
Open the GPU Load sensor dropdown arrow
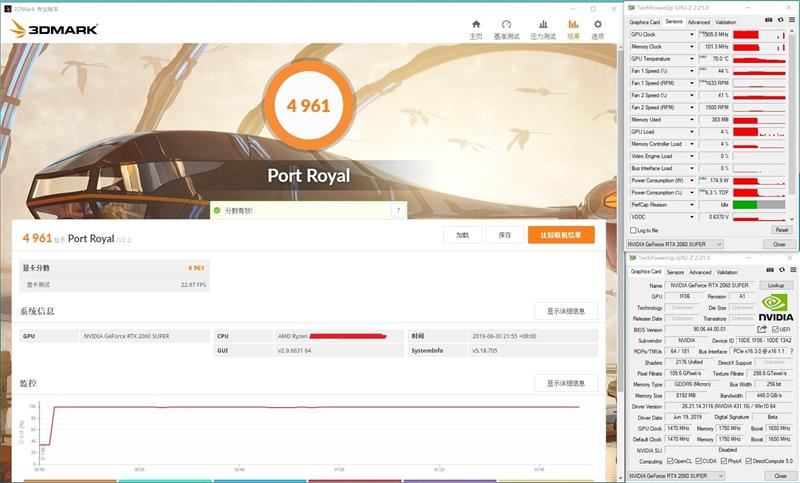click(x=692, y=132)
